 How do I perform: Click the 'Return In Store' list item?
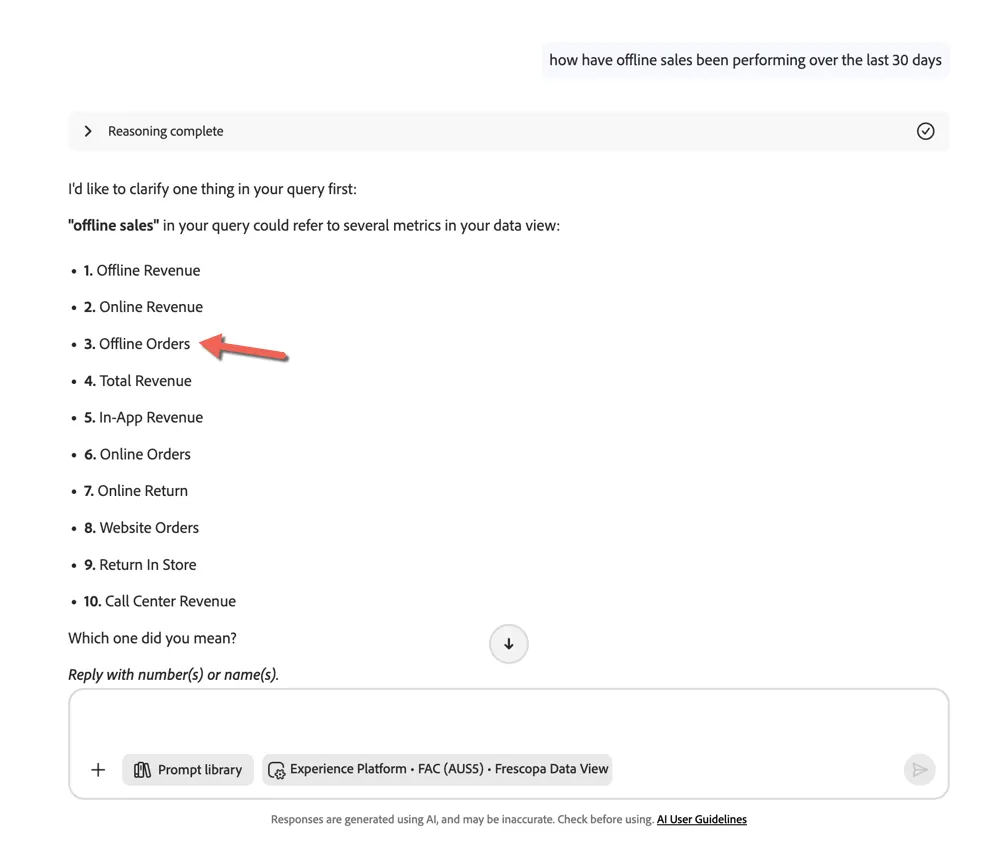140,564
